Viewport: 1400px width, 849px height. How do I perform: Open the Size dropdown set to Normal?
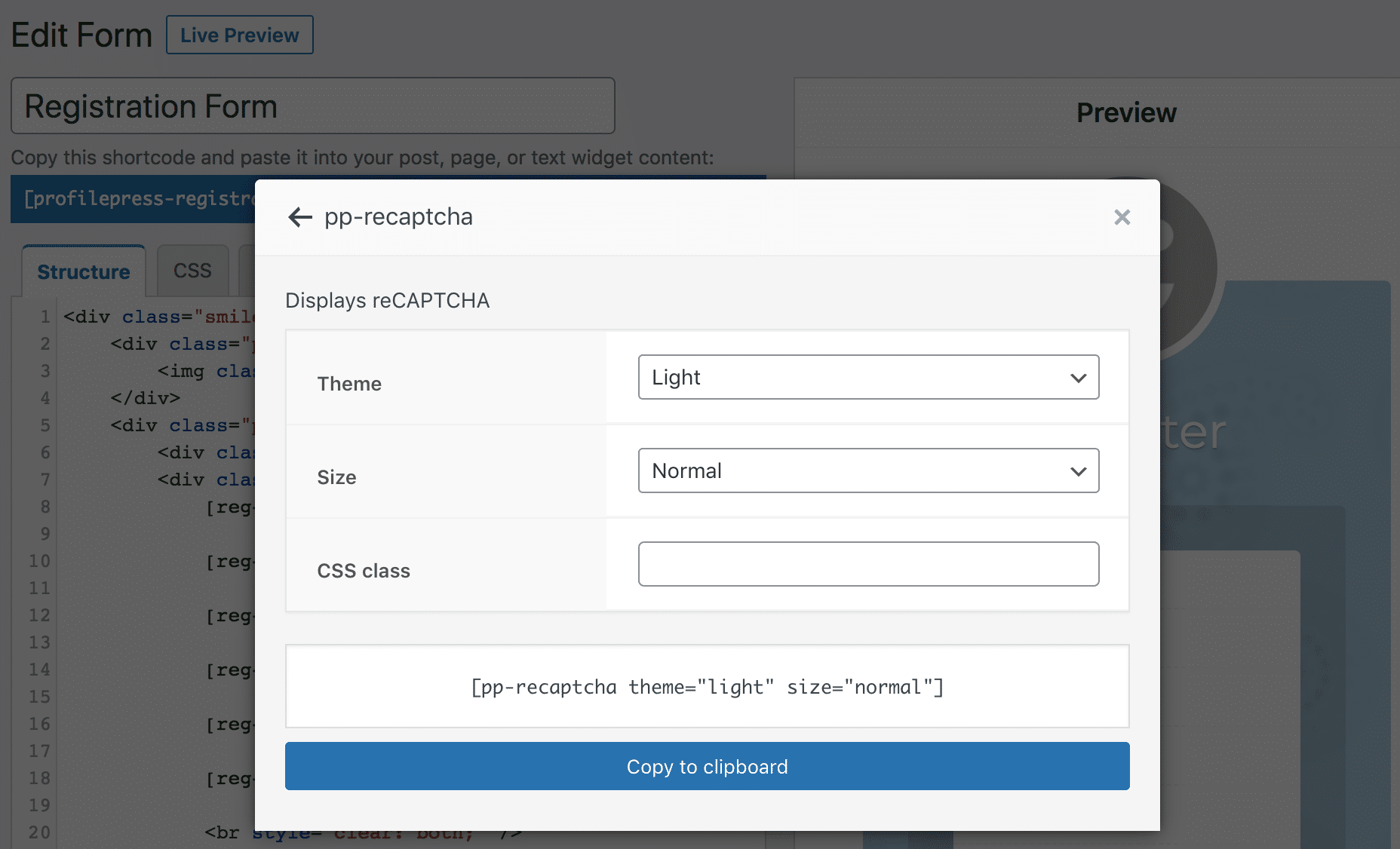868,470
